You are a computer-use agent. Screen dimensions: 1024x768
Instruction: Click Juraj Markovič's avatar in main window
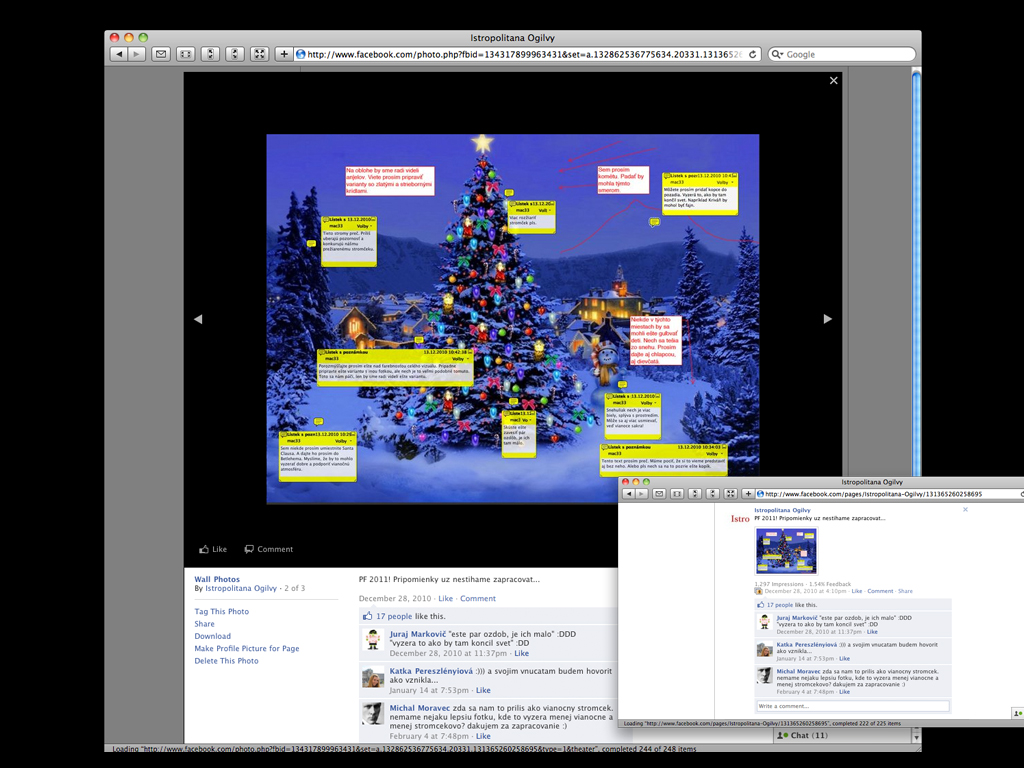(x=373, y=641)
